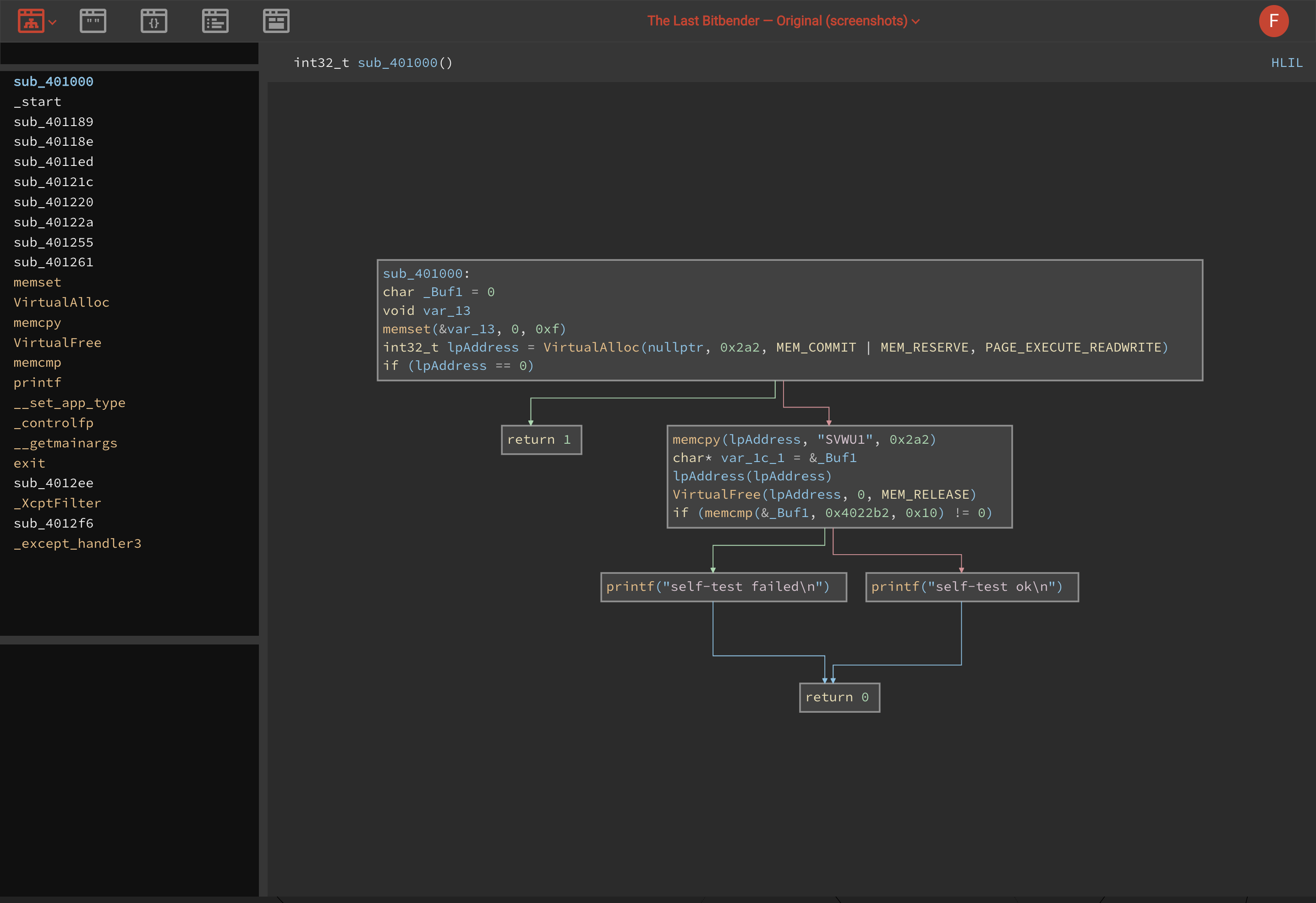
Task: Select sub_40118e in function list
Action: pos(53,142)
